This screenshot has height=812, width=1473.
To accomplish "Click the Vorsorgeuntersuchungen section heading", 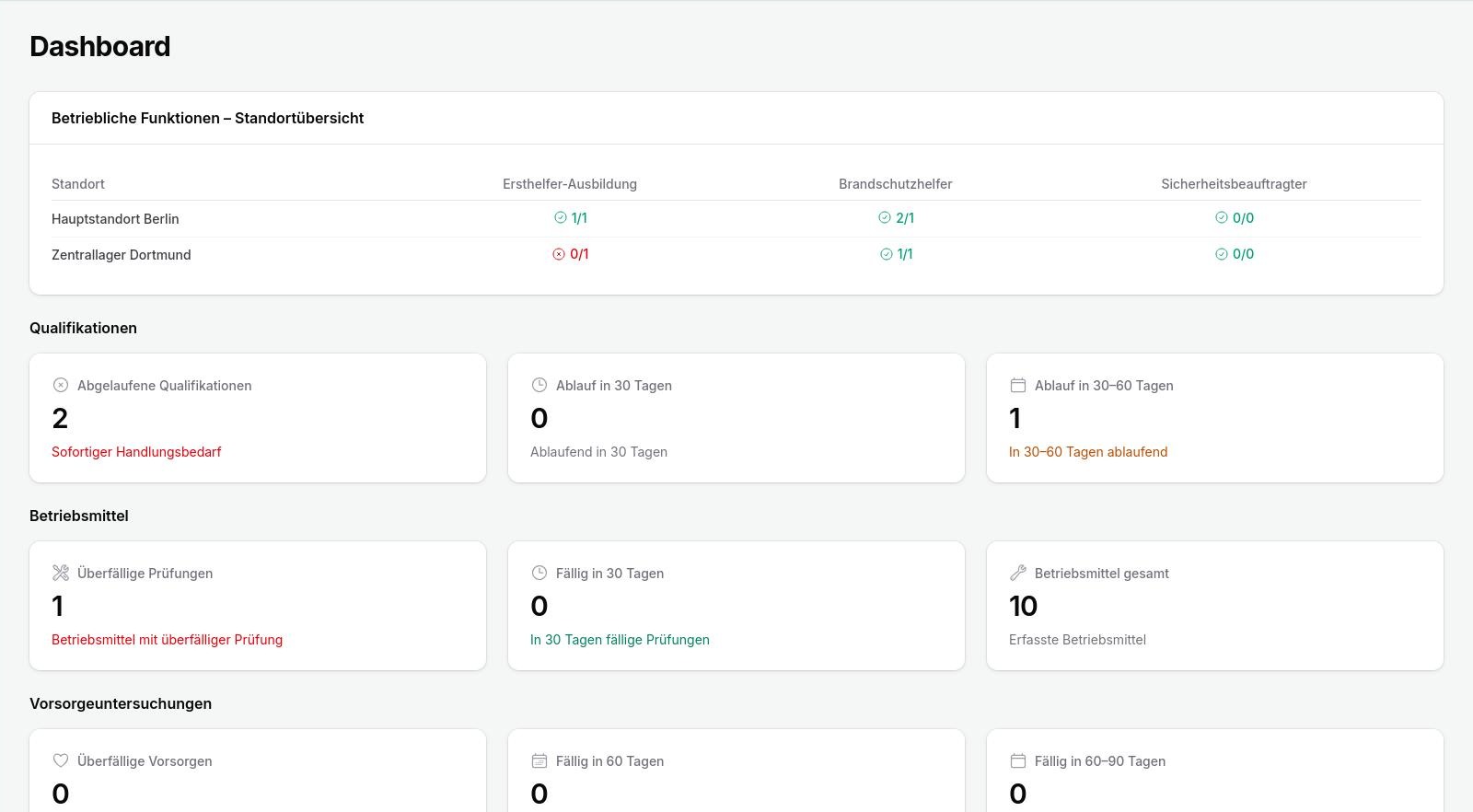I will [x=121, y=703].
